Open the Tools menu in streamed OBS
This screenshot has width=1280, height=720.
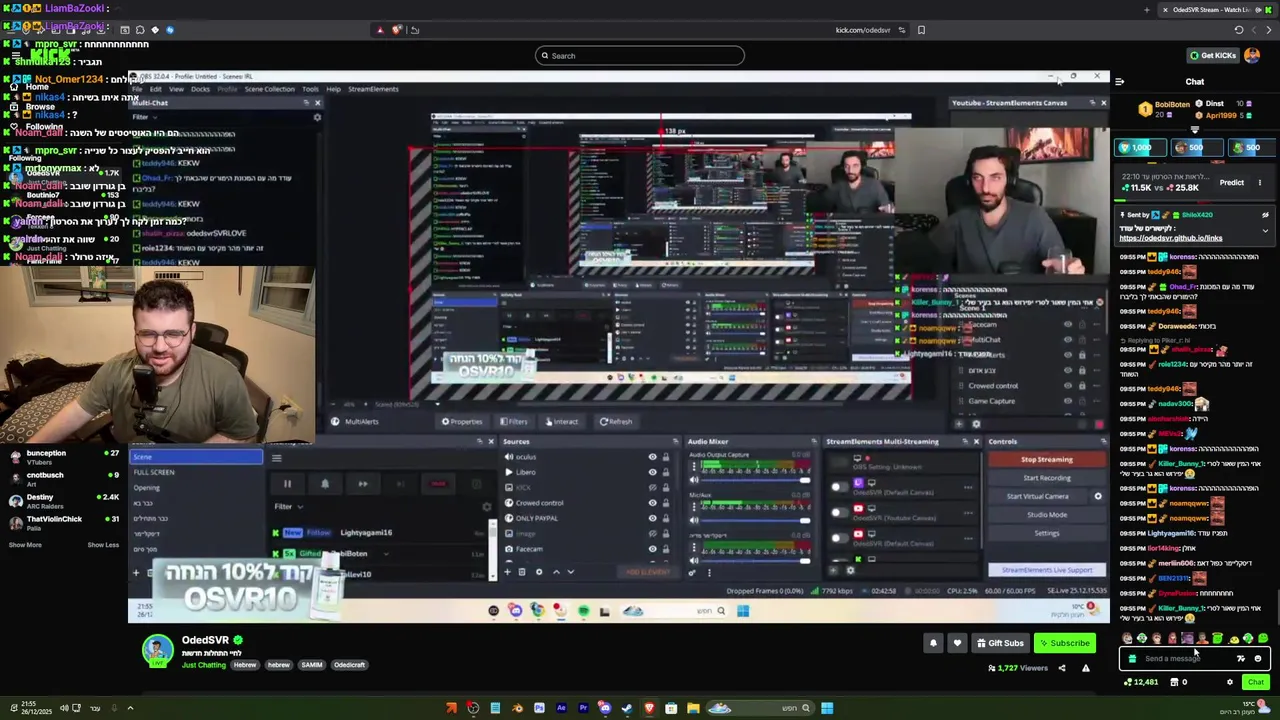point(310,89)
